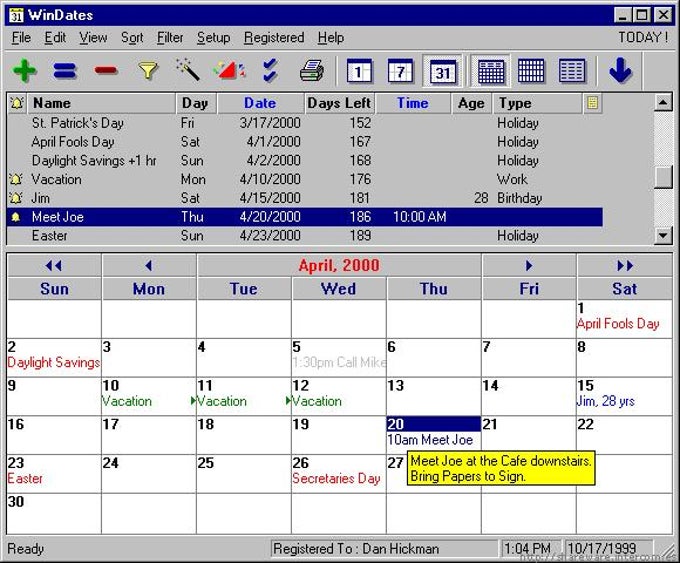Click the TODAY! button

point(643,37)
